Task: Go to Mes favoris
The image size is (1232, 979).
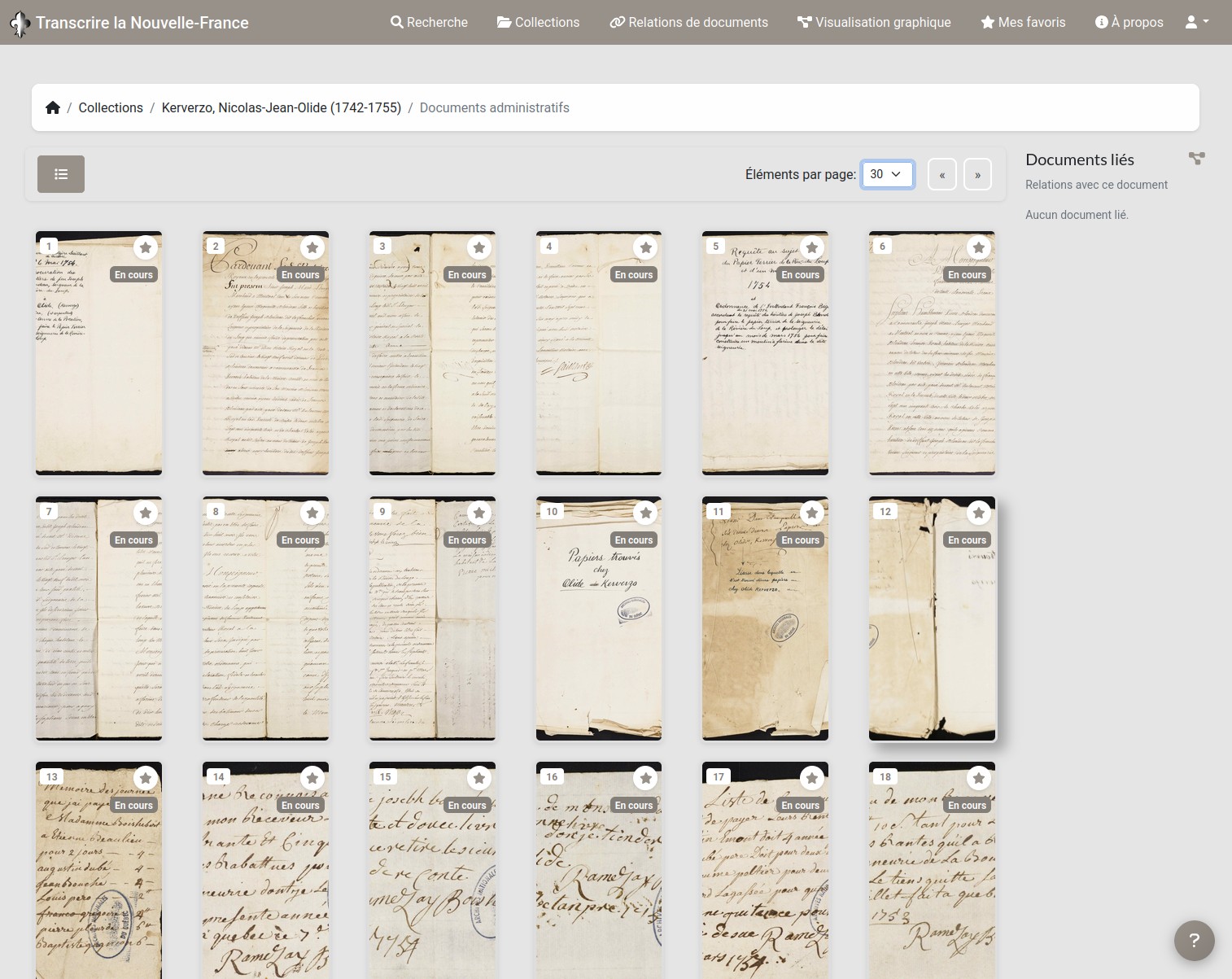Action: click(x=1023, y=22)
